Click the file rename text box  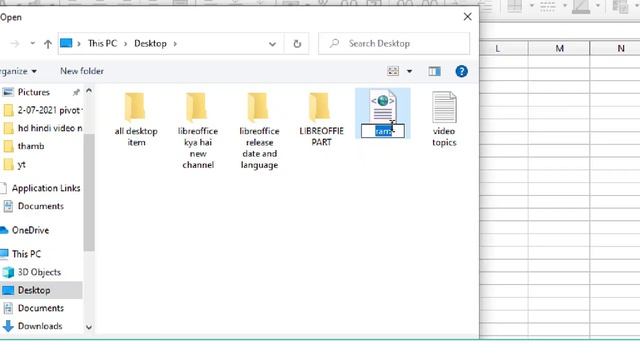[x=383, y=131]
